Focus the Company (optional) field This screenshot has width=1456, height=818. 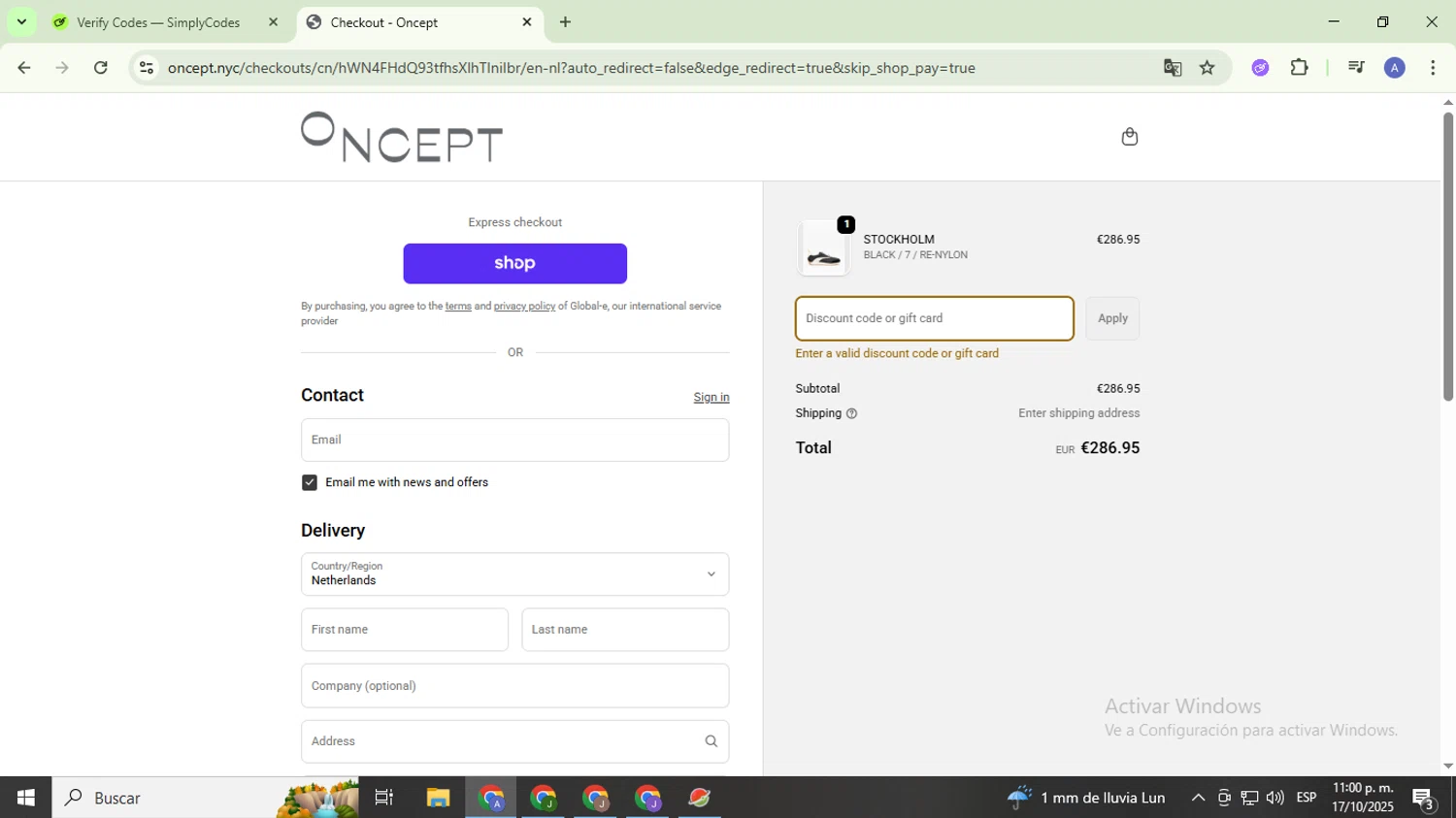click(x=514, y=686)
